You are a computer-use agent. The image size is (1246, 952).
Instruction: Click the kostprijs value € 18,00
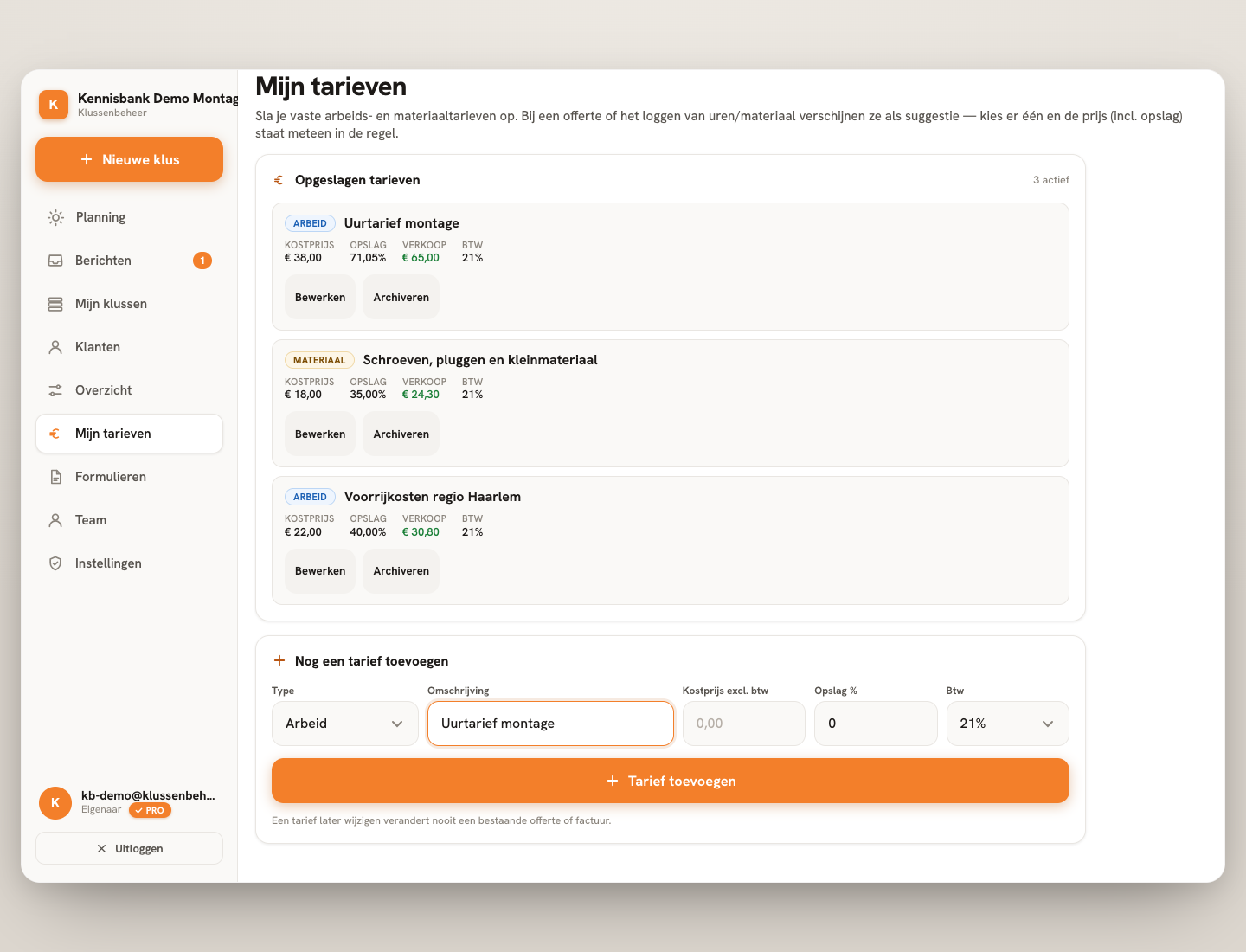coord(303,395)
